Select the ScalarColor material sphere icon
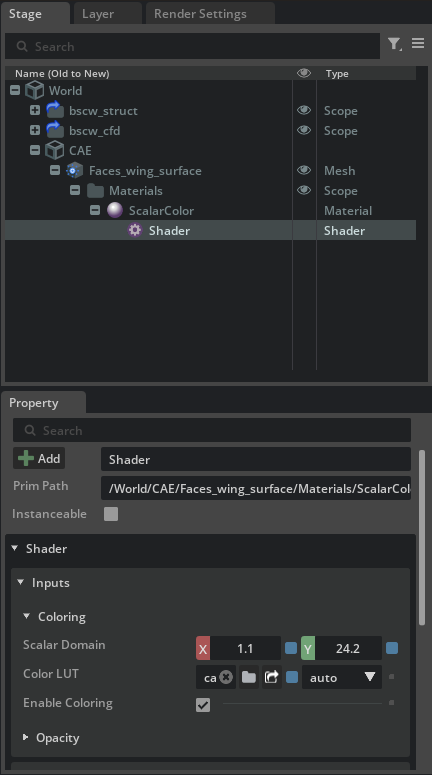The image size is (432, 775). pyautogui.click(x=115, y=210)
